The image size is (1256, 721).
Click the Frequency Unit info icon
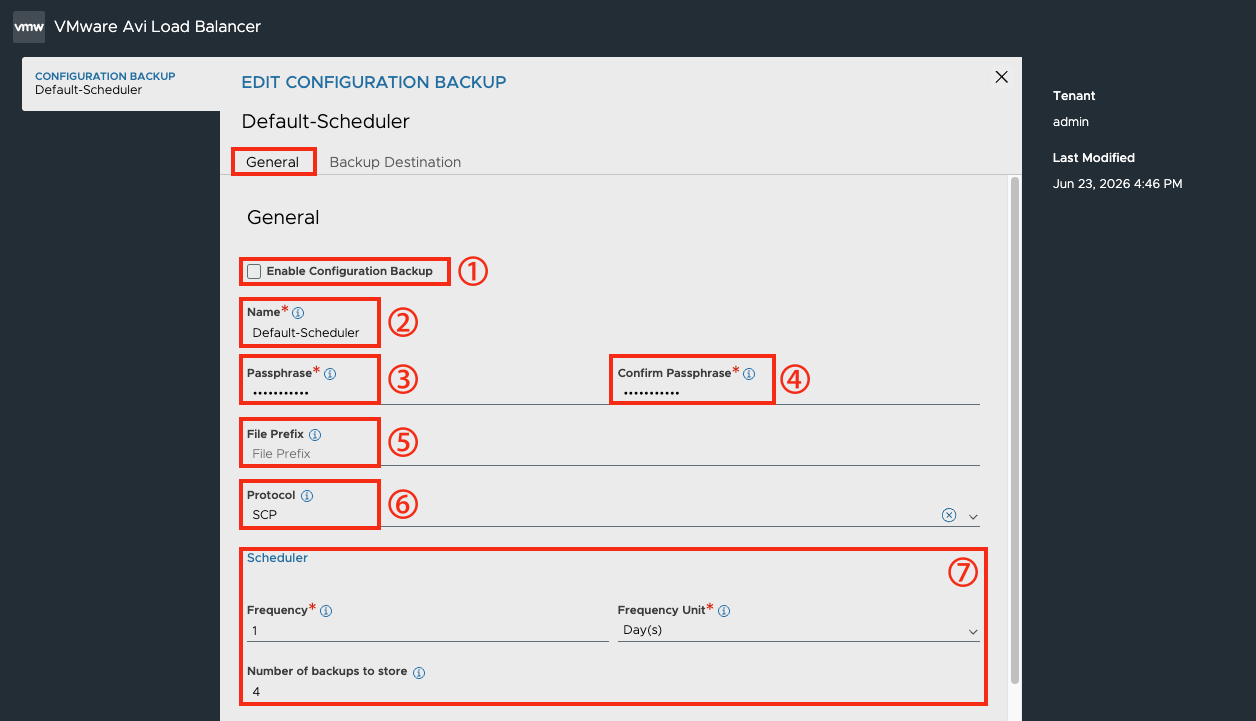(724, 611)
